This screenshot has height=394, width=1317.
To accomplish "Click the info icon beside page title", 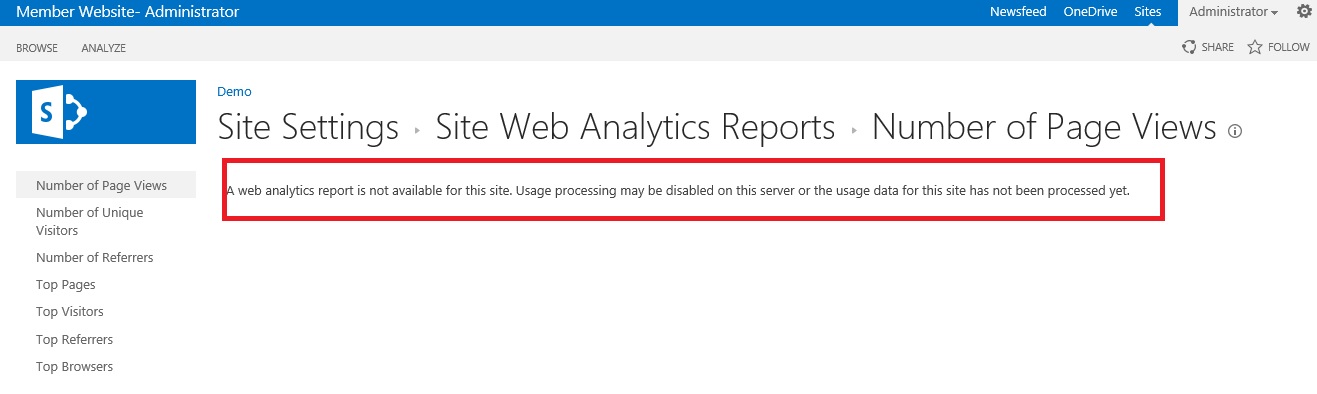I will 1235,131.
